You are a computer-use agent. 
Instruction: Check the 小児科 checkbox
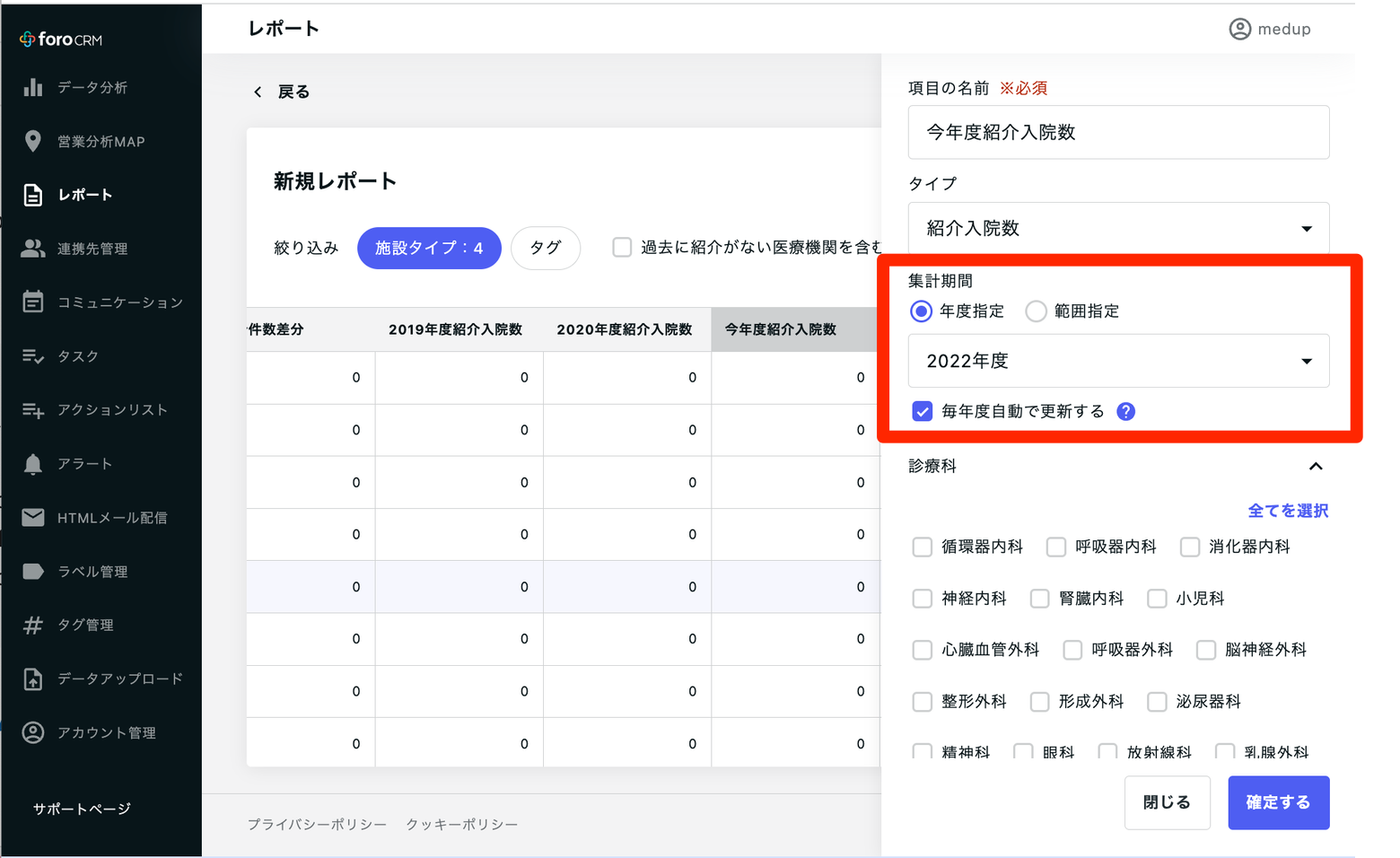(x=1157, y=599)
